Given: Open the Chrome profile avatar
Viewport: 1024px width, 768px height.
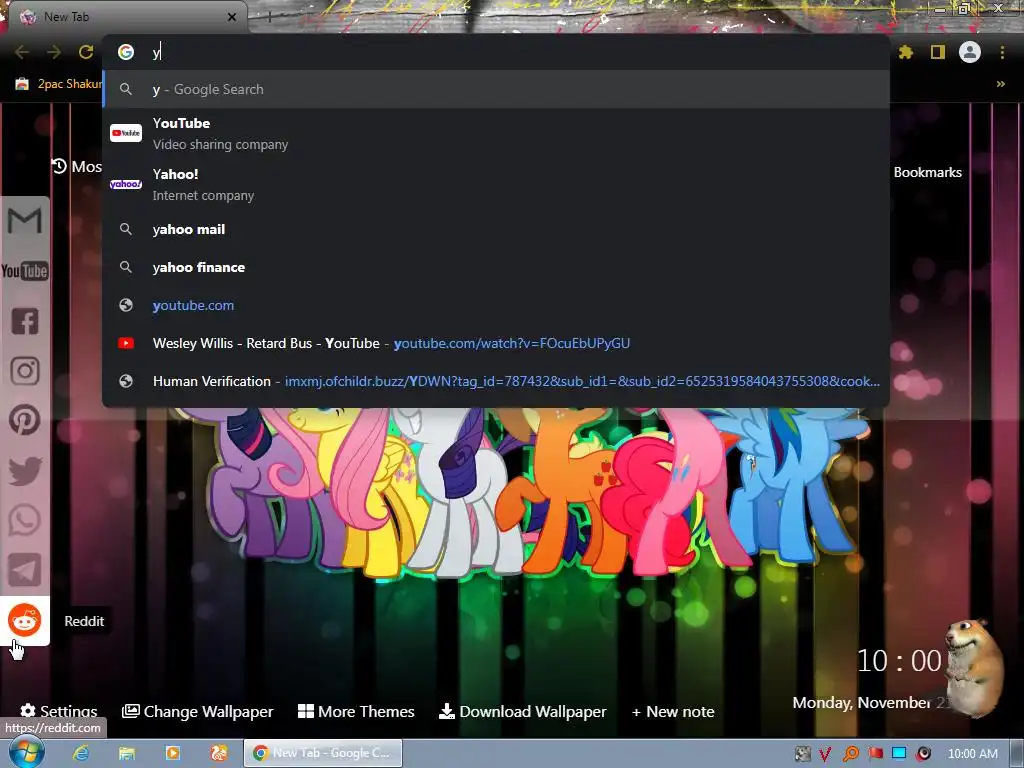Looking at the screenshot, I should pos(970,52).
